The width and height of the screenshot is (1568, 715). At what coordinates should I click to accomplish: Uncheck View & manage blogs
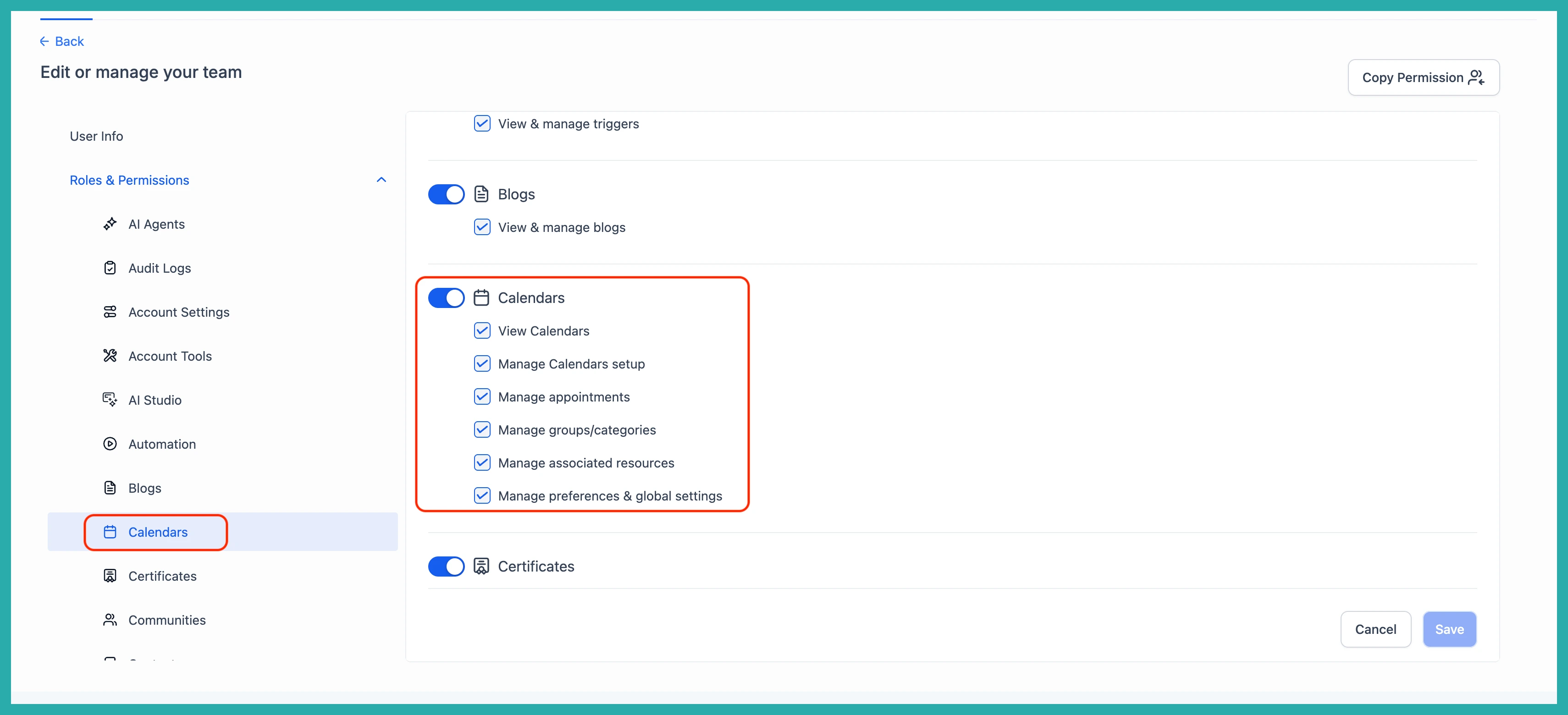point(481,227)
